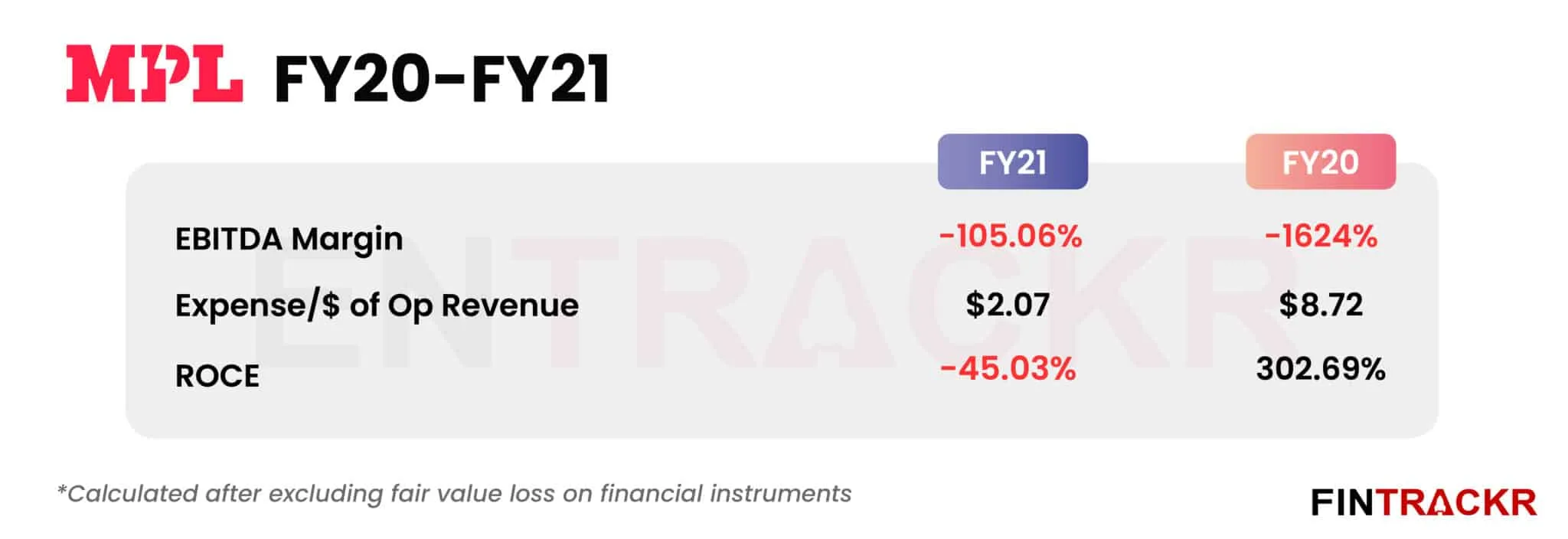The height and width of the screenshot is (539, 1568).
Task: Click the FY20–FY21 heading text
Action: coord(442,79)
